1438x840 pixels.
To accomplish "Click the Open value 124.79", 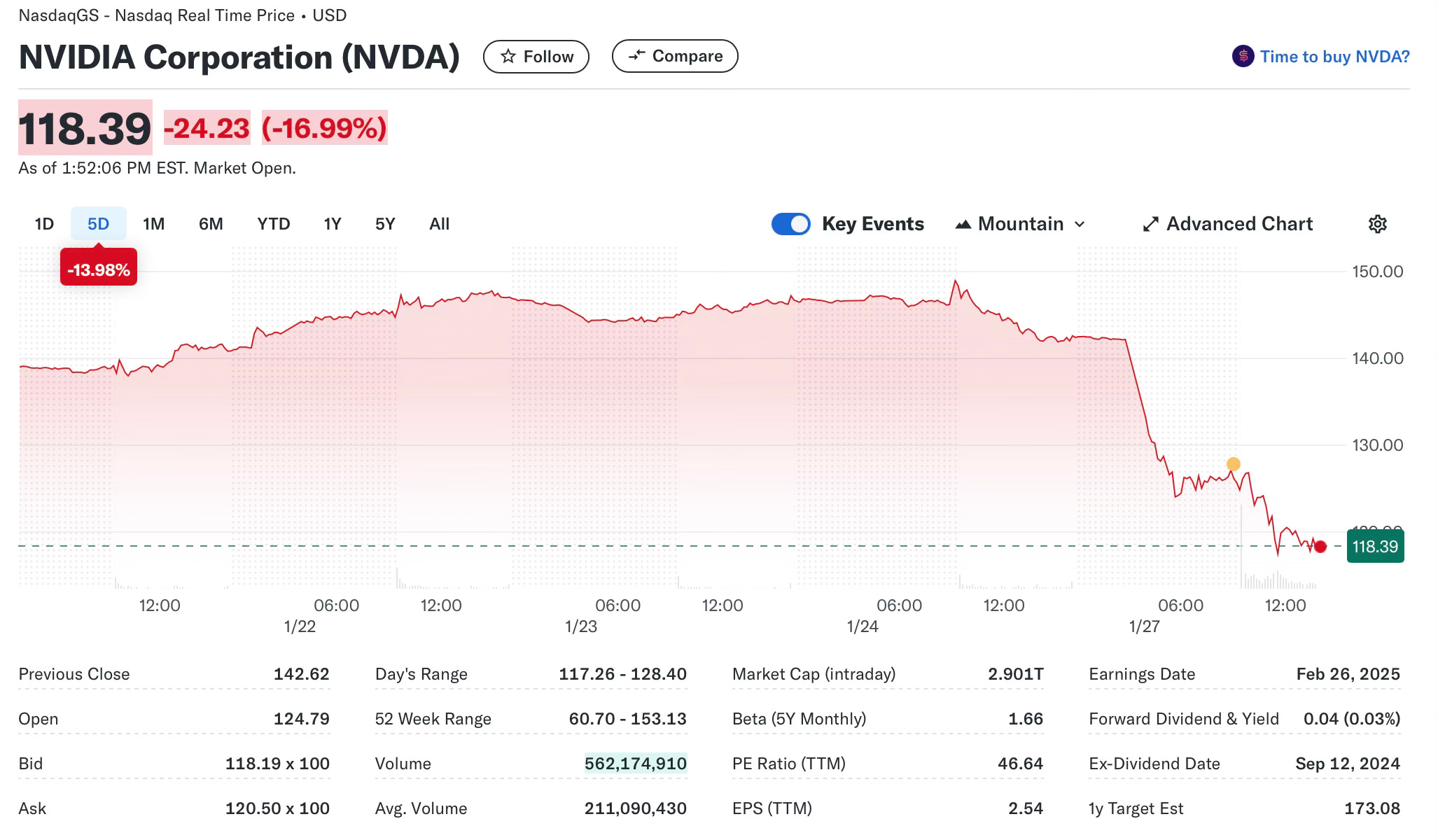I will click(301, 719).
